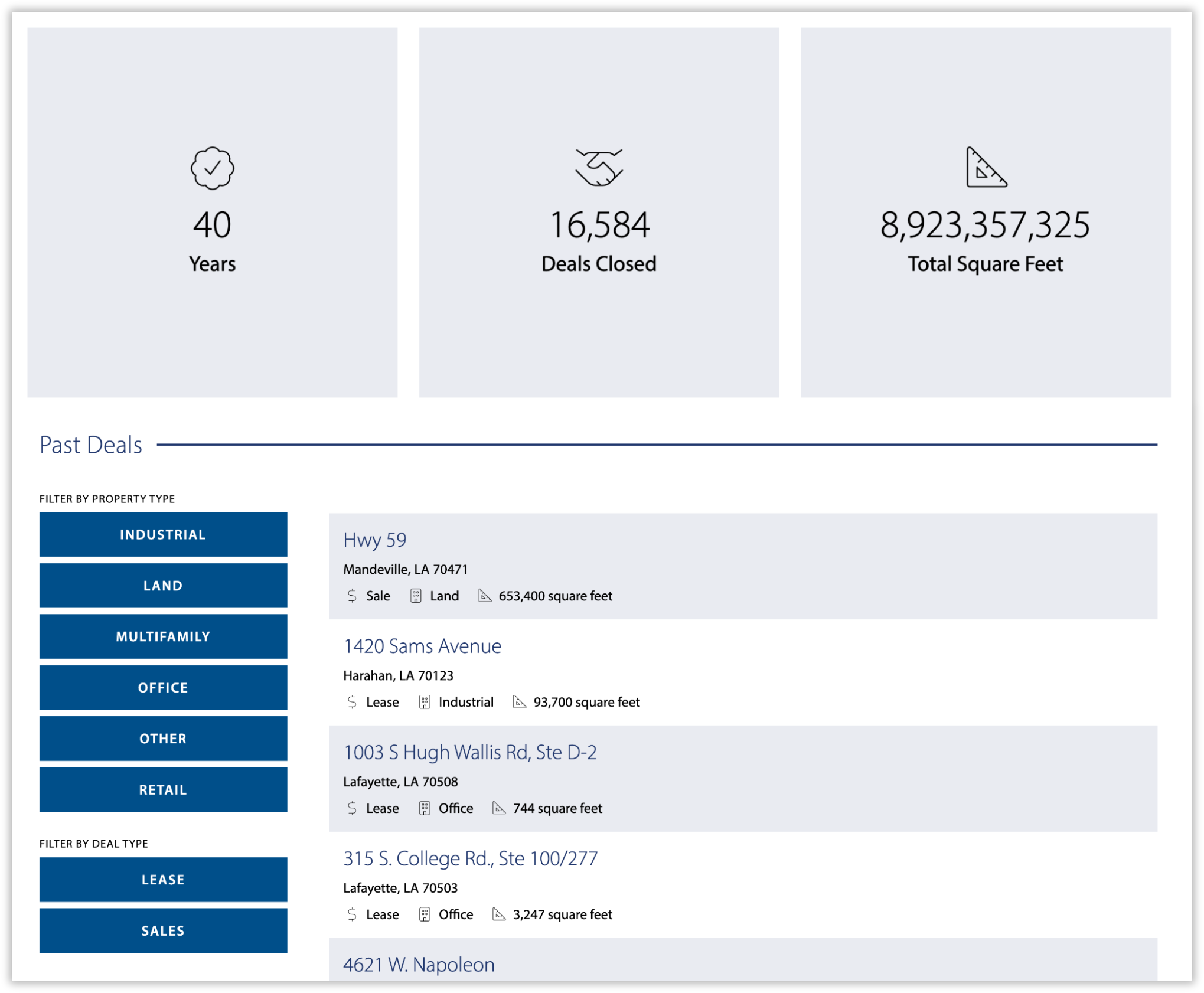Click the ruler triangle icon above Total Square Feet

[986, 167]
